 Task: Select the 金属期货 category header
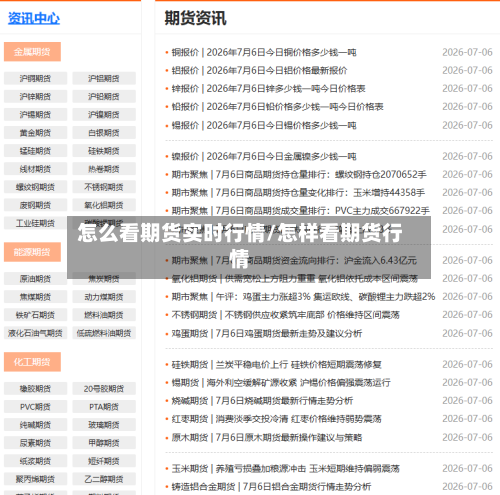click(x=32, y=52)
